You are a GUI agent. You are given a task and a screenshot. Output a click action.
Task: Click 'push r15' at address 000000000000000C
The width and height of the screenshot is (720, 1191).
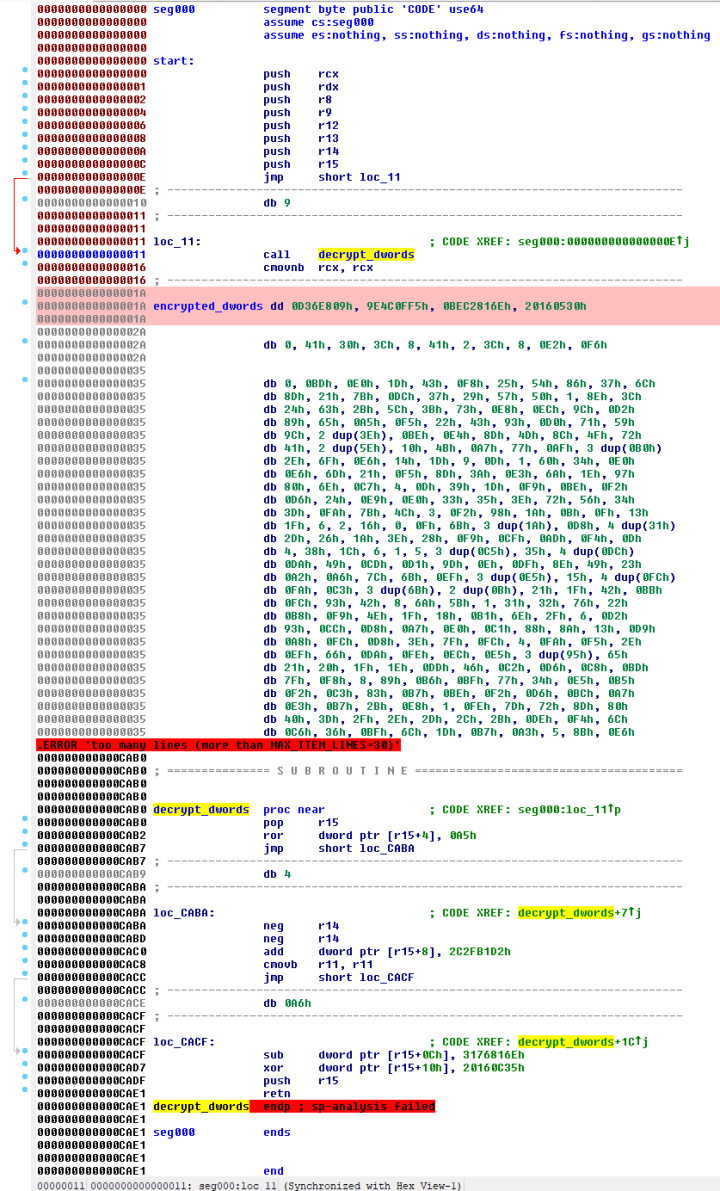click(x=301, y=164)
